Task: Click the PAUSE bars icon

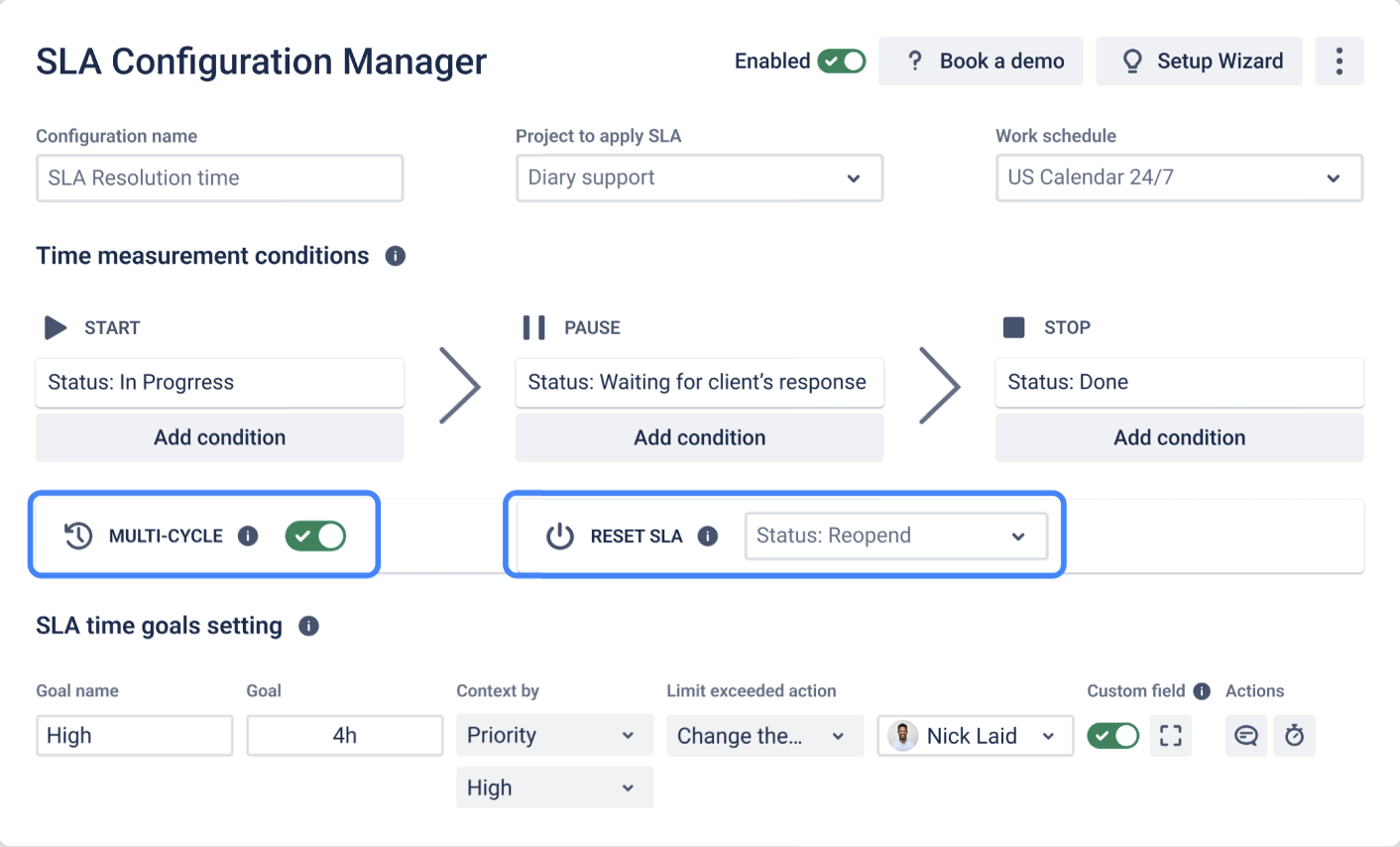Action: 534,327
